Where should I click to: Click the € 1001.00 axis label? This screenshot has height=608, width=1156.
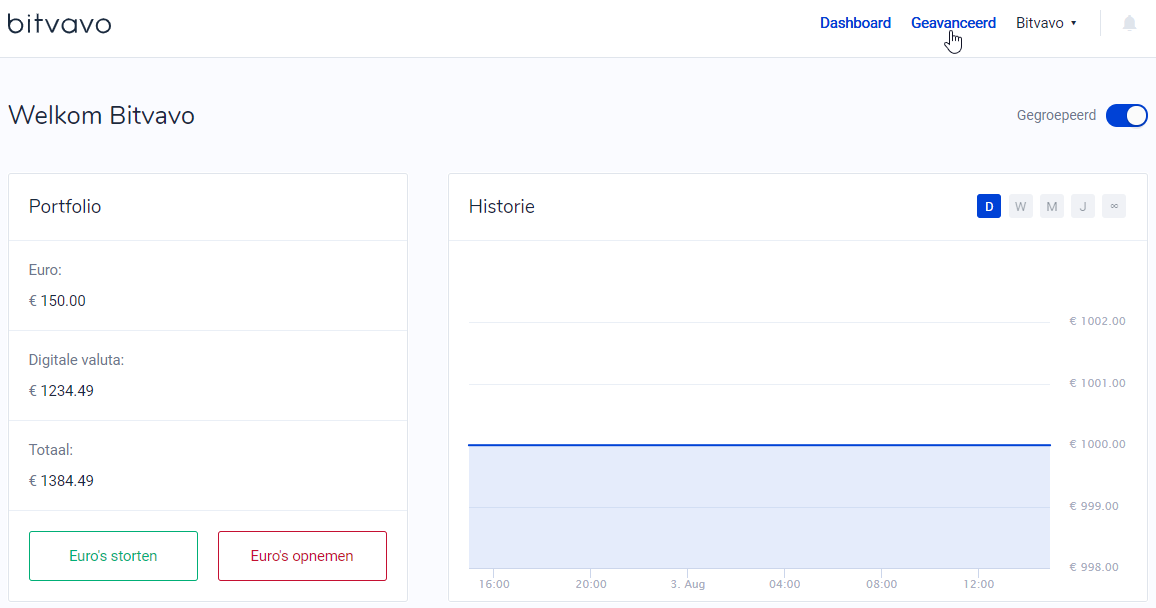1098,383
